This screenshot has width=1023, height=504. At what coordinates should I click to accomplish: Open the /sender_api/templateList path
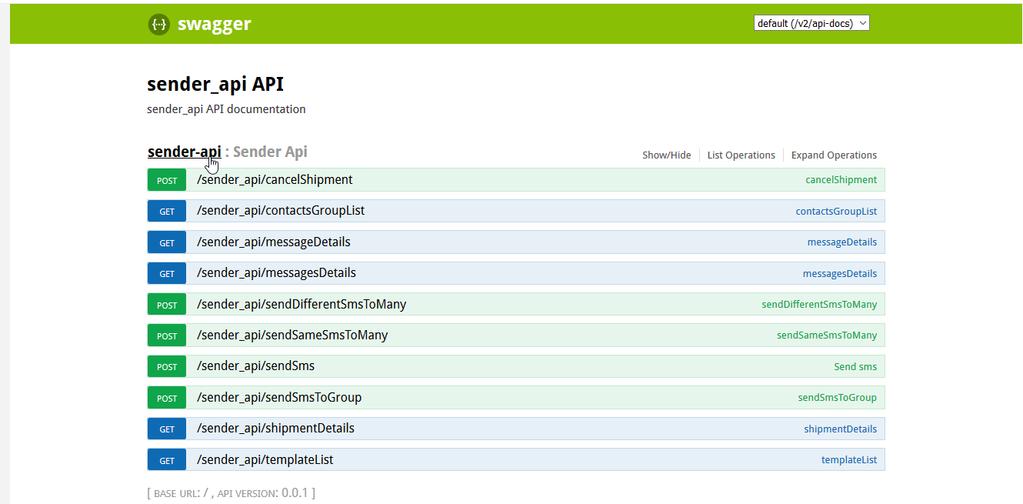point(265,460)
